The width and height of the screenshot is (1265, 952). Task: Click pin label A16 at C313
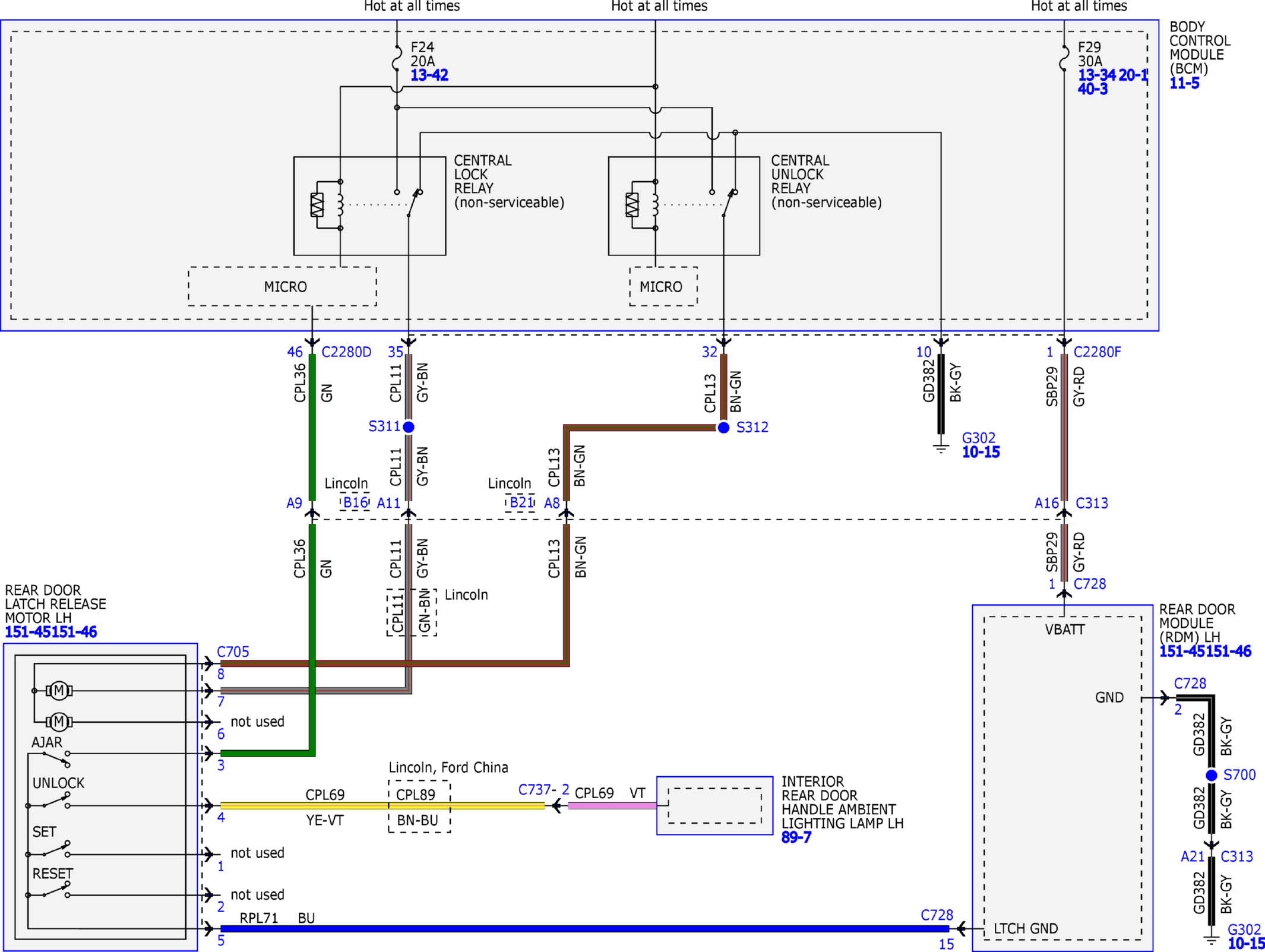pos(1046,503)
